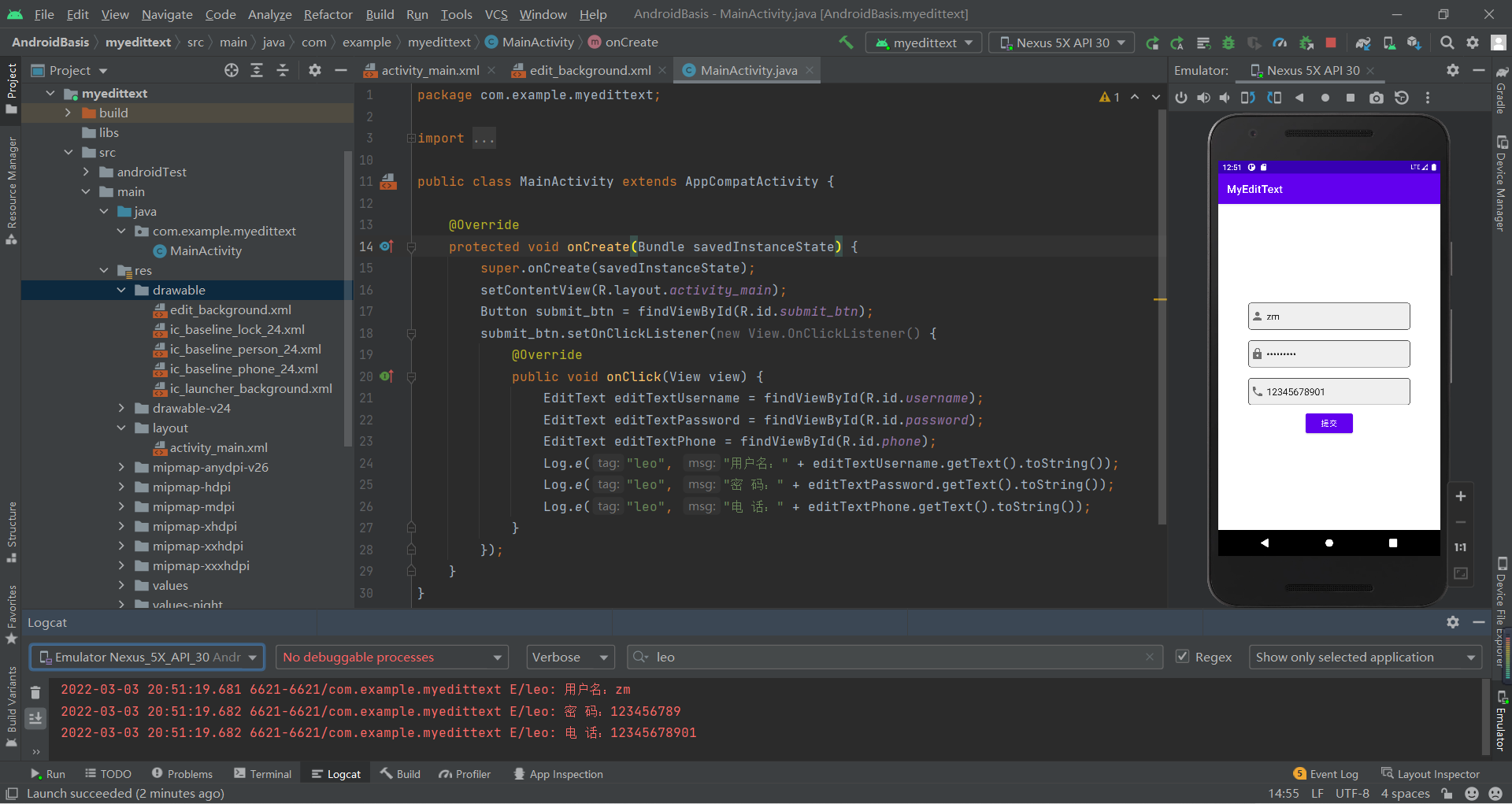Screen dimensions: 1512x804
Task: Open the logcat device dropdown
Action: 147,657
